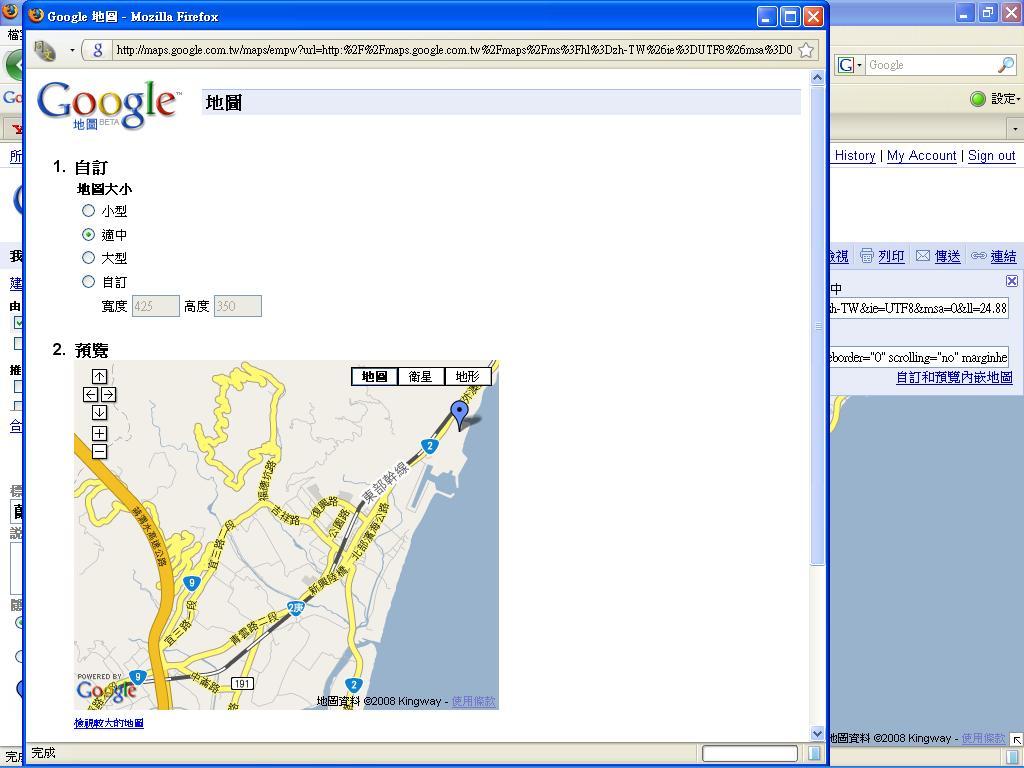
Task: Click the scrollbar down arrow in popup
Action: [x=818, y=733]
